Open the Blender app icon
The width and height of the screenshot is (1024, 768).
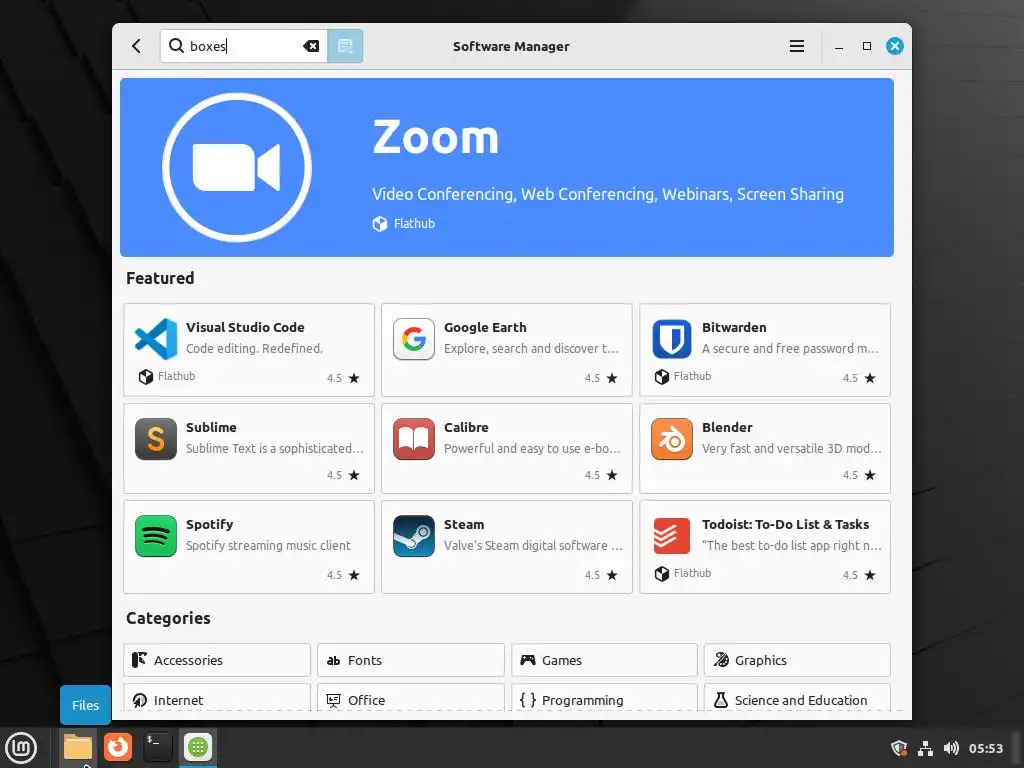click(x=672, y=439)
